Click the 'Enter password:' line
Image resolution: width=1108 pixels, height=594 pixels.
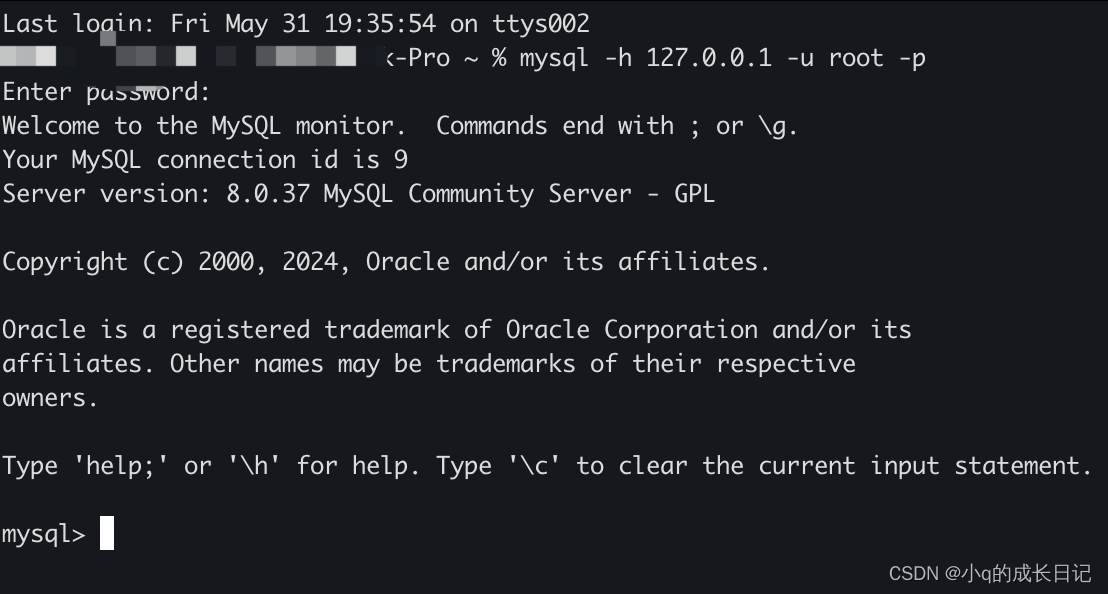(x=106, y=92)
